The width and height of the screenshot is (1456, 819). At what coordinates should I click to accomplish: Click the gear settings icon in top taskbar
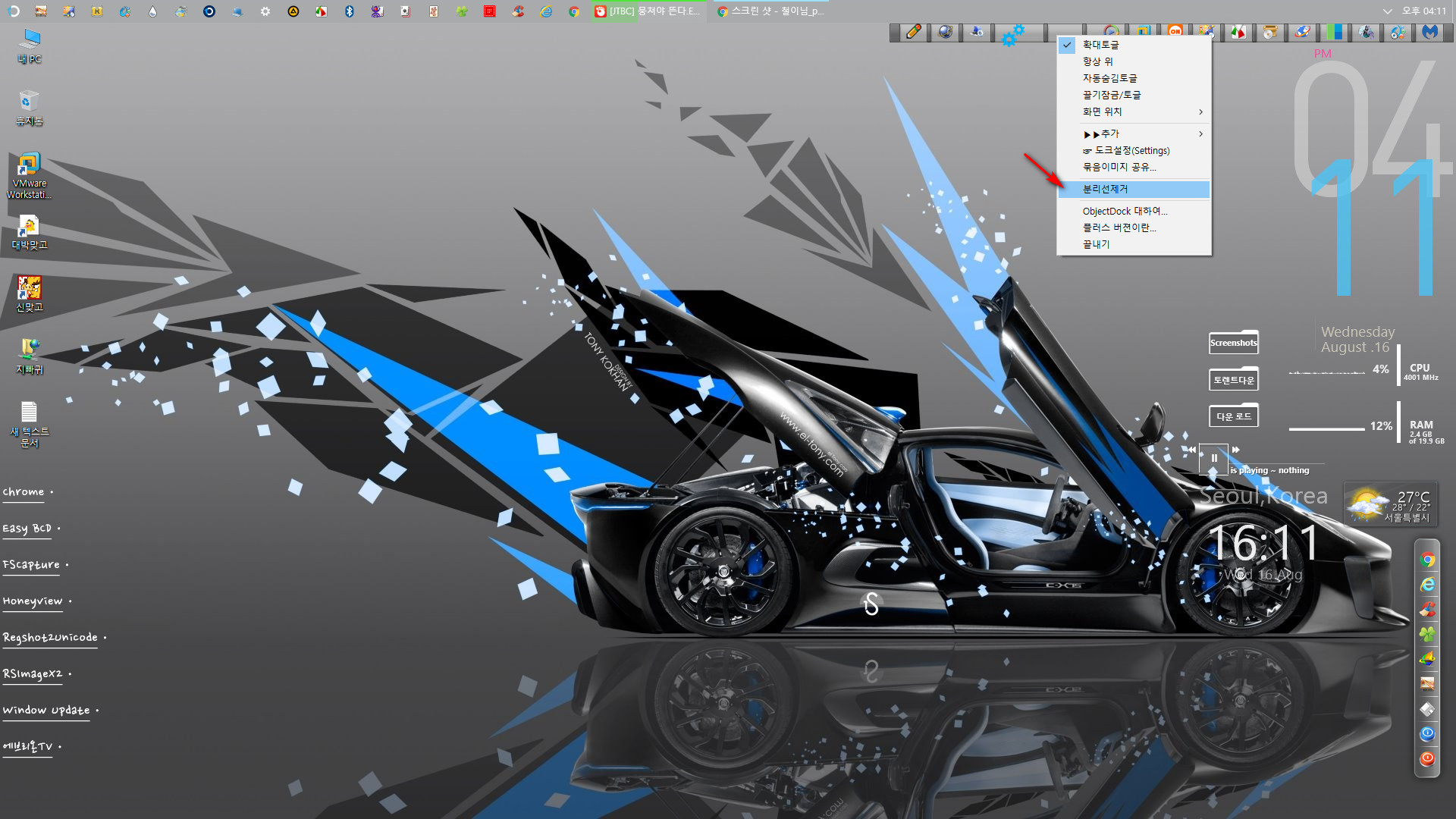[x=265, y=11]
